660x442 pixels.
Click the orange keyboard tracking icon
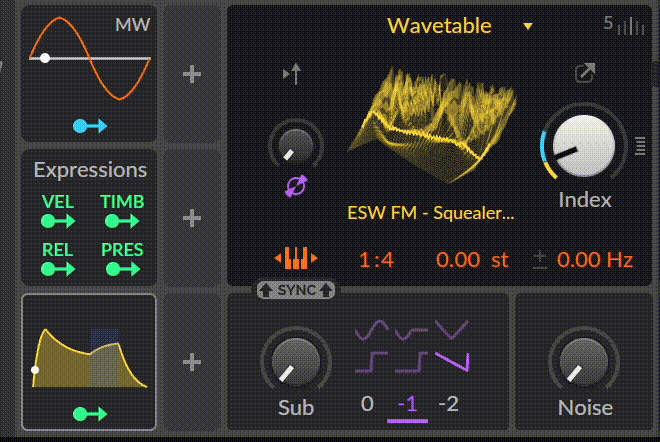tap(296, 258)
